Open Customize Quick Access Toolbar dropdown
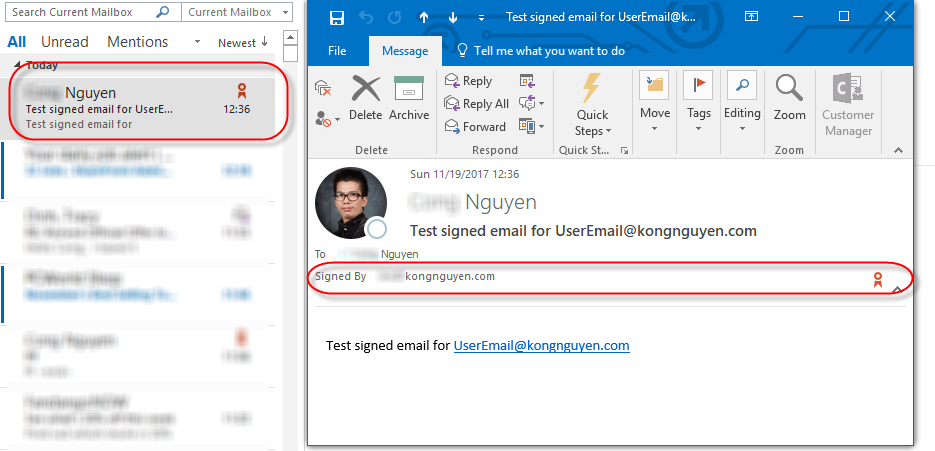Viewport: 935px width, 451px height. (481, 18)
